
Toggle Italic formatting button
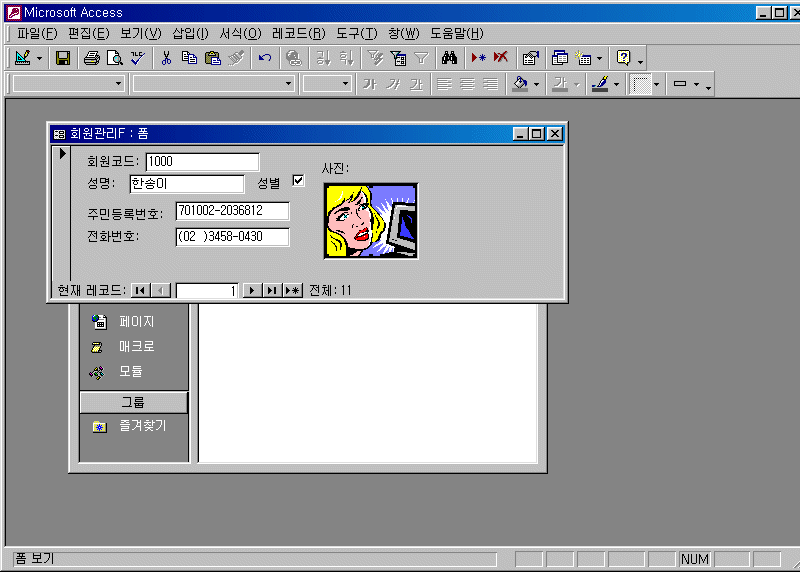point(393,84)
